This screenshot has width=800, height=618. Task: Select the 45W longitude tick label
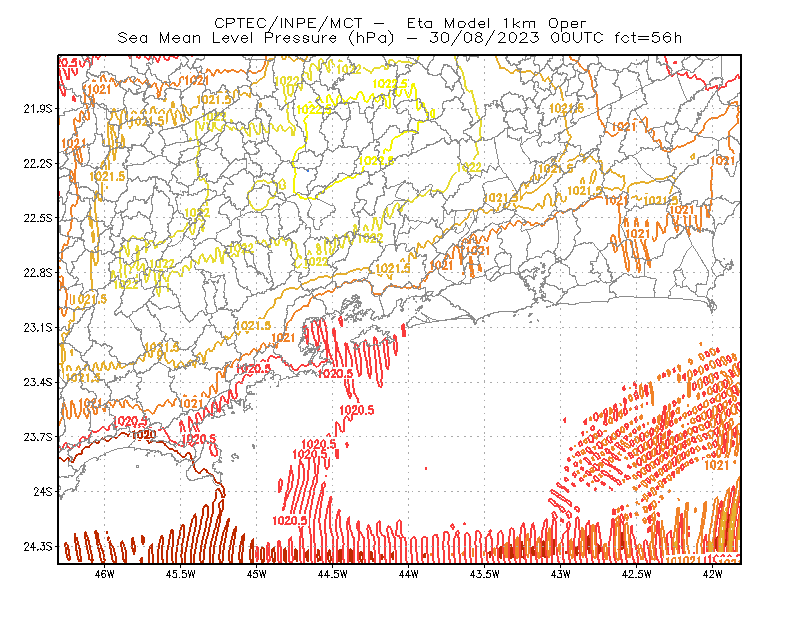(x=257, y=574)
